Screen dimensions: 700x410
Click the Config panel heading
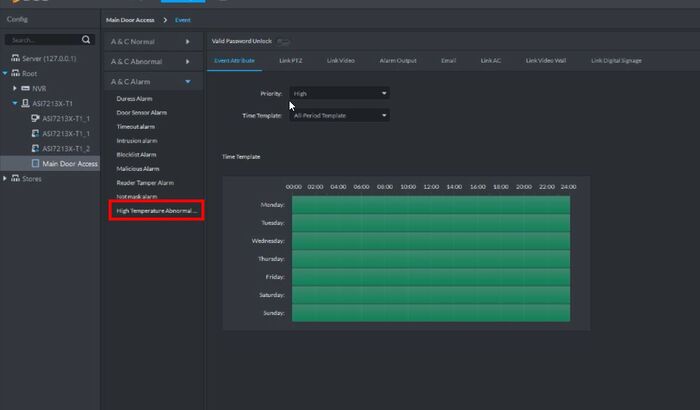(x=17, y=19)
